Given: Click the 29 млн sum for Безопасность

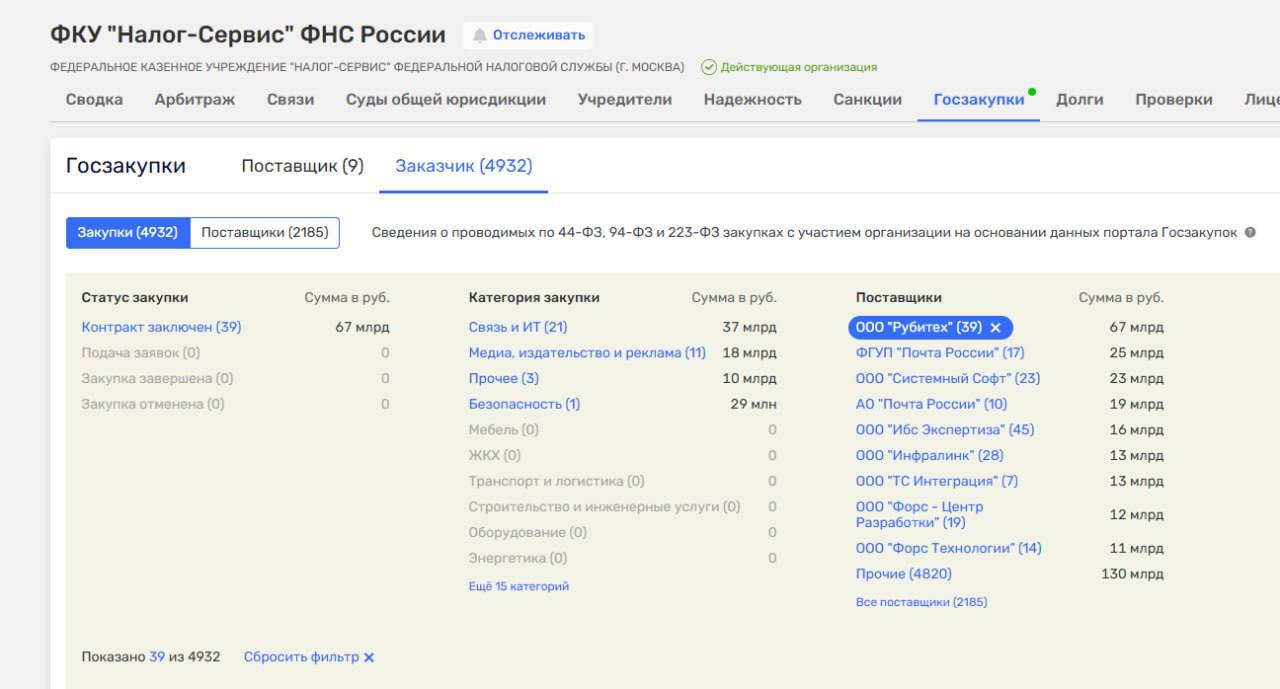Looking at the screenshot, I should point(753,404).
